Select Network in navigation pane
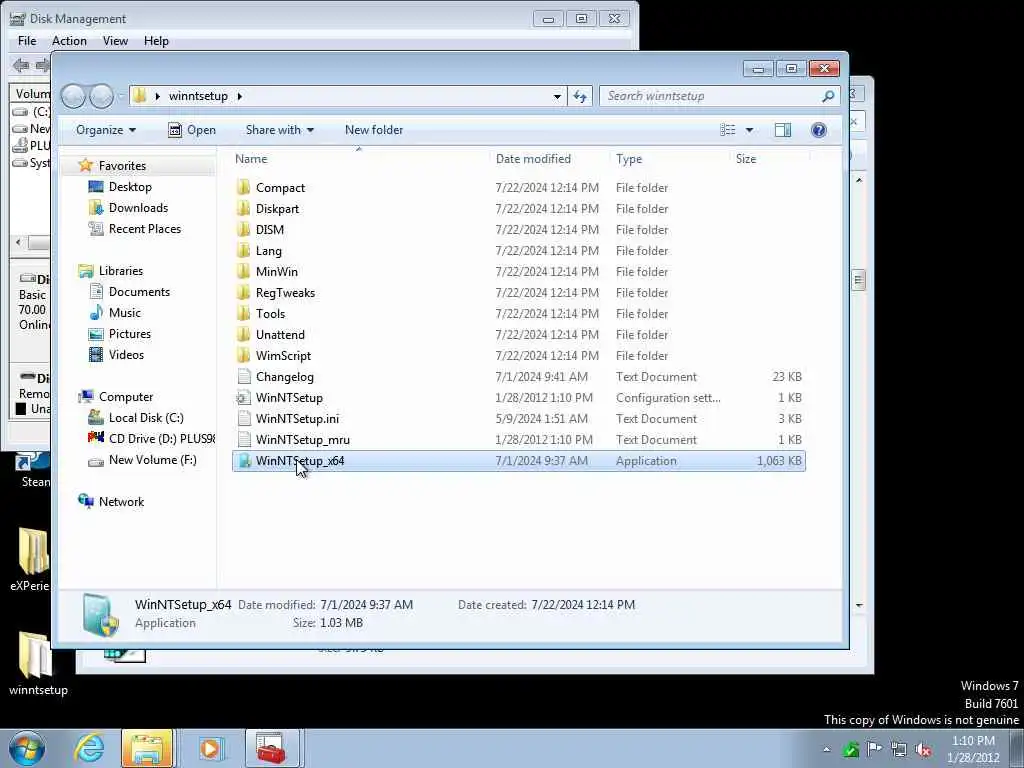The width and height of the screenshot is (1024, 768). point(121,502)
